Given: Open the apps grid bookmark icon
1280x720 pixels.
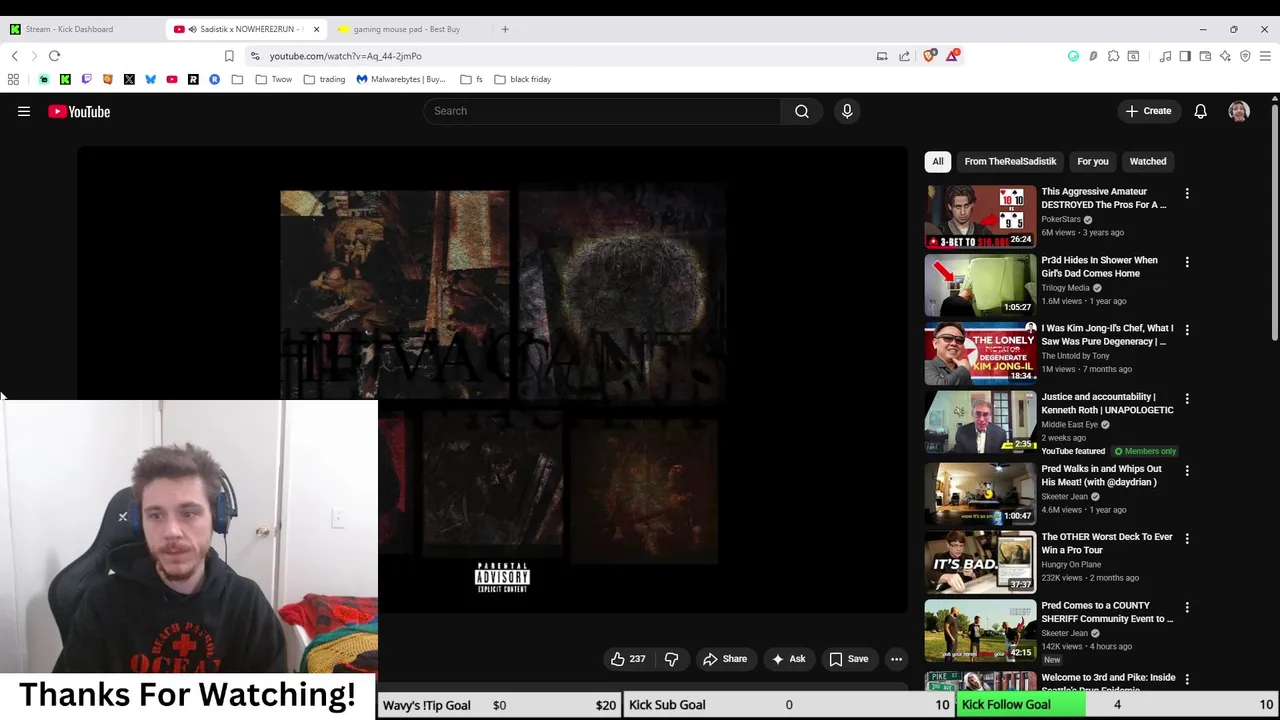Looking at the screenshot, I should [13, 79].
